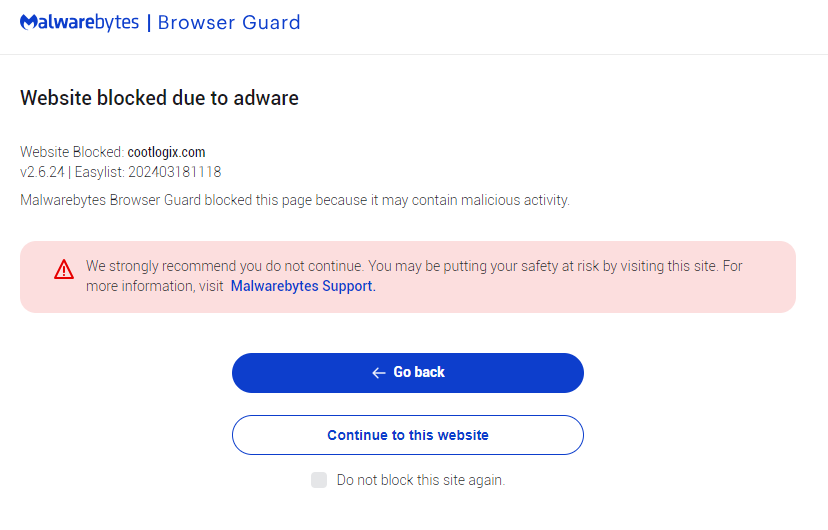
Task: Click the red warning triangle icon
Action: (x=64, y=269)
